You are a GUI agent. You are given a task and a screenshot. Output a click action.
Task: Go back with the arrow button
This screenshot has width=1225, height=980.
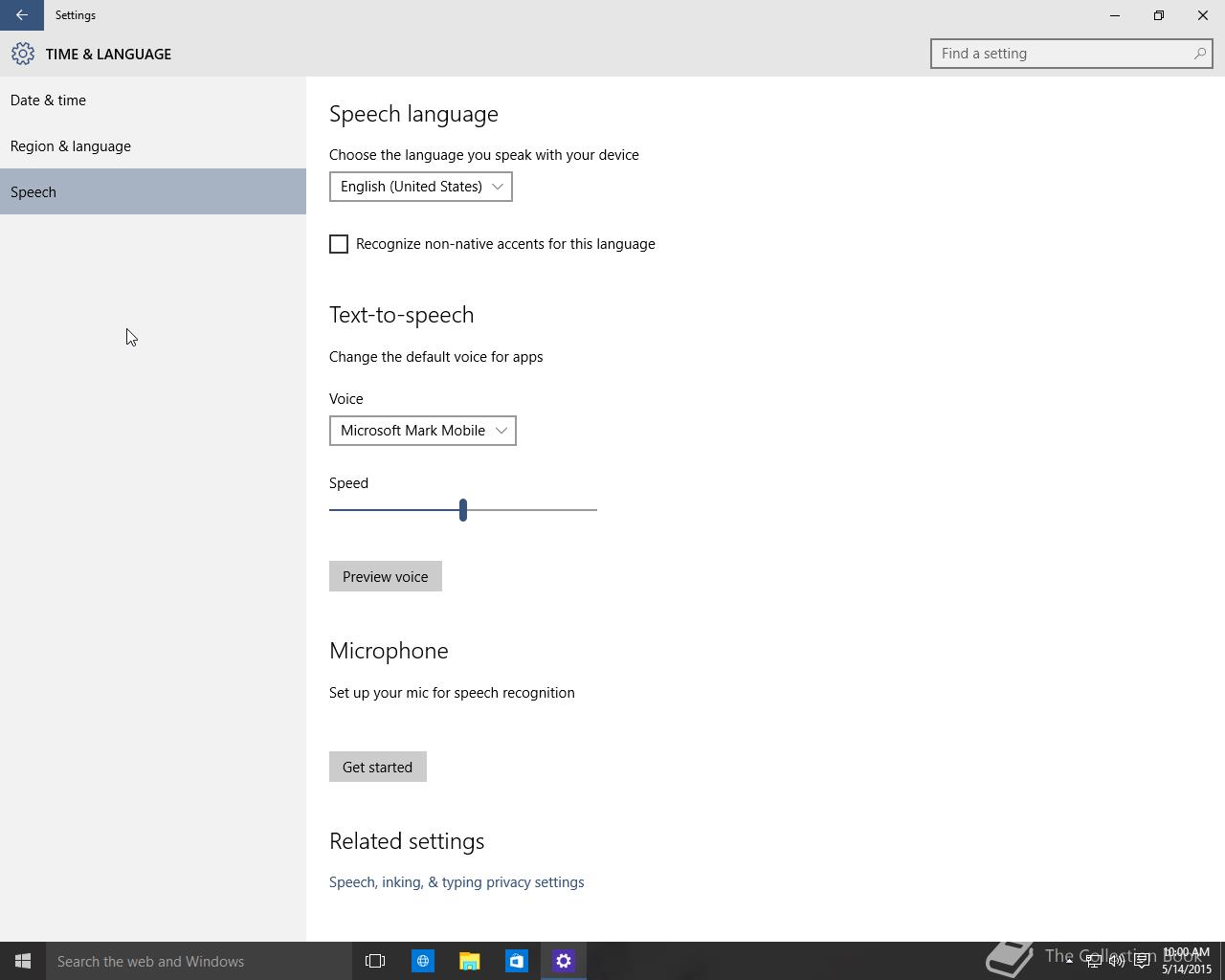(x=21, y=15)
